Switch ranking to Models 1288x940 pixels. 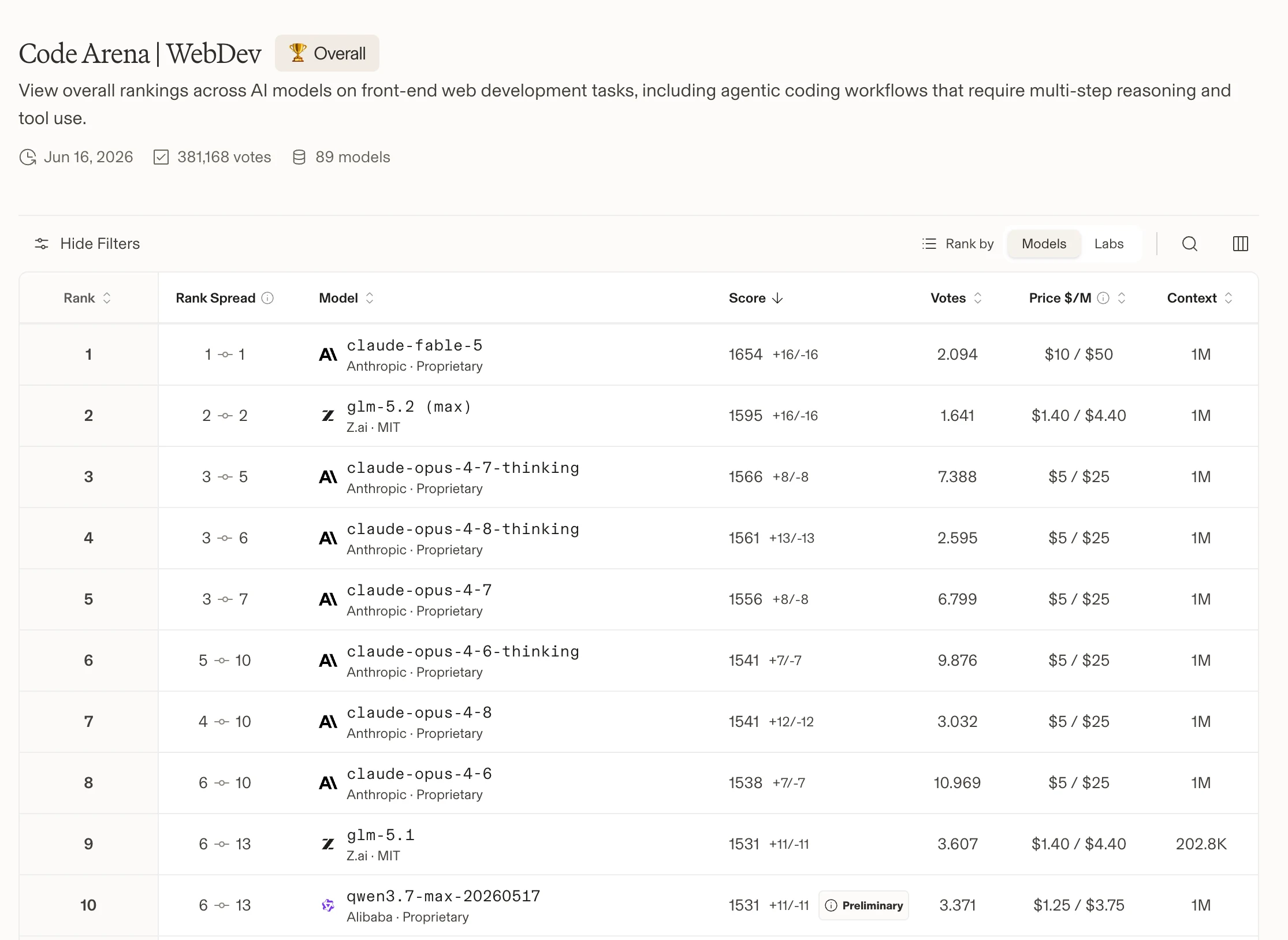coord(1044,244)
